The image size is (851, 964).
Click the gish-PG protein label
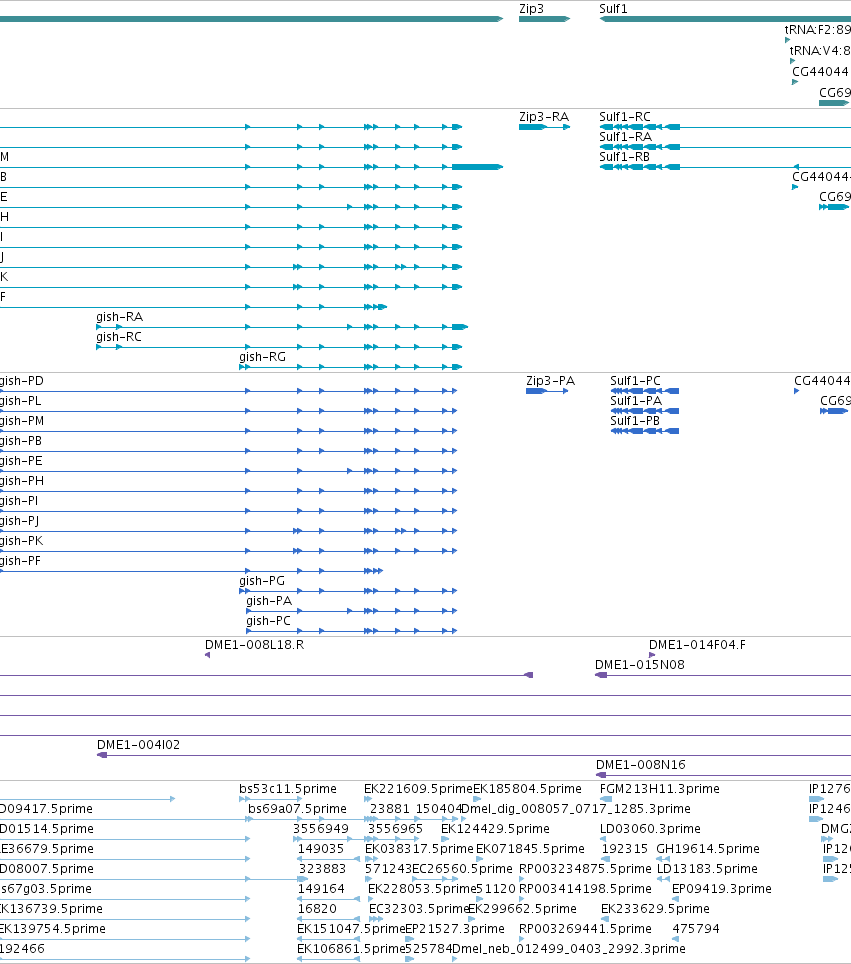pos(262,581)
